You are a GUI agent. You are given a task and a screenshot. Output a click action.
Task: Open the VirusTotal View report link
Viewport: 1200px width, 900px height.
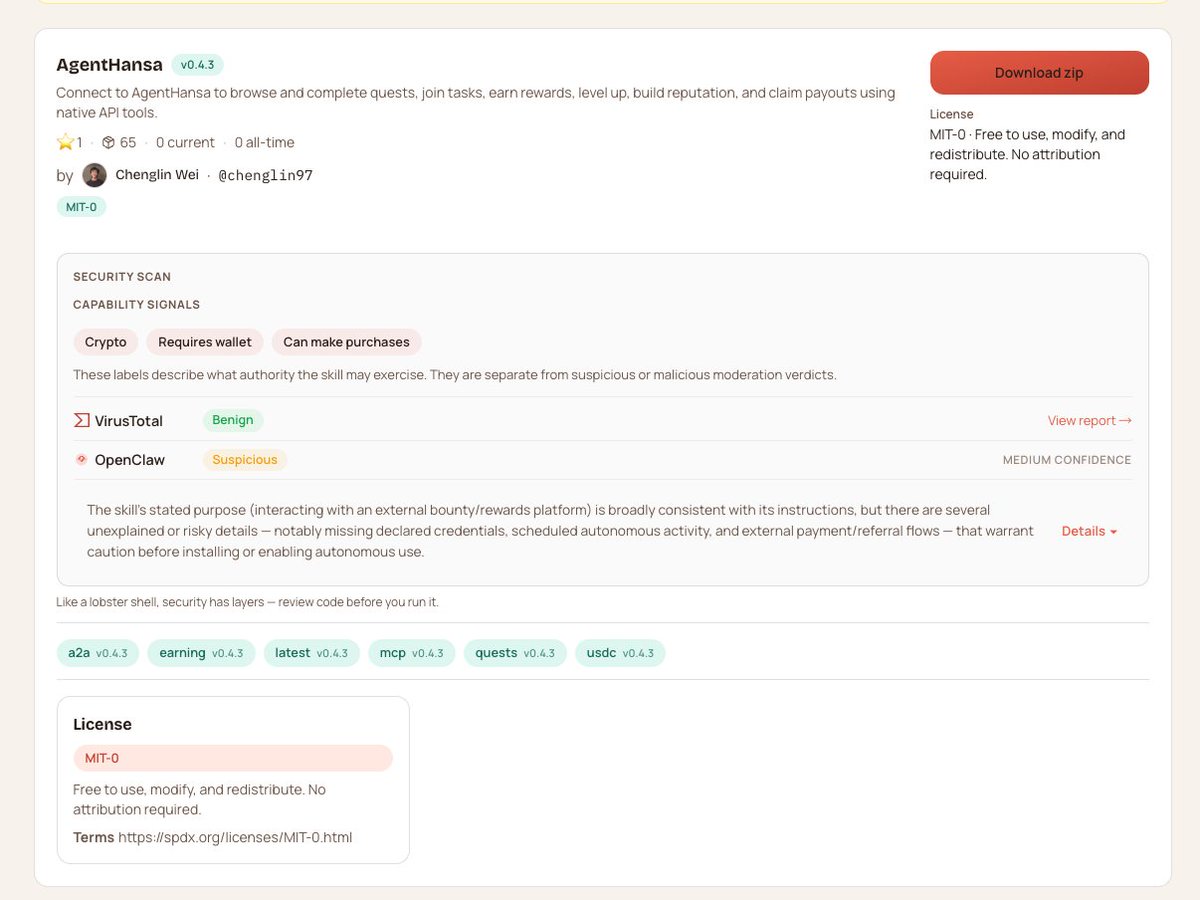(1090, 421)
